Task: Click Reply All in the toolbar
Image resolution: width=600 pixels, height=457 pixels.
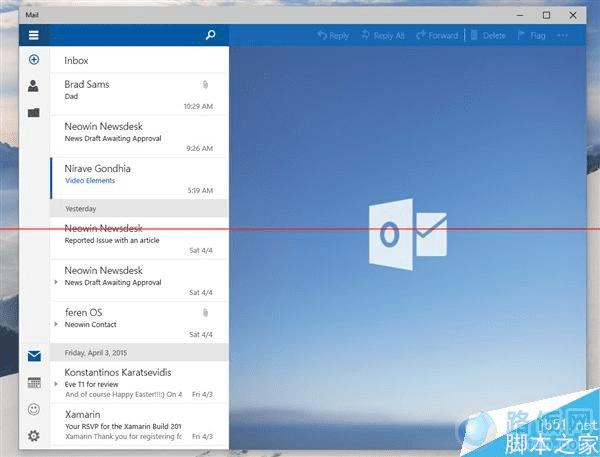Action: (x=383, y=36)
